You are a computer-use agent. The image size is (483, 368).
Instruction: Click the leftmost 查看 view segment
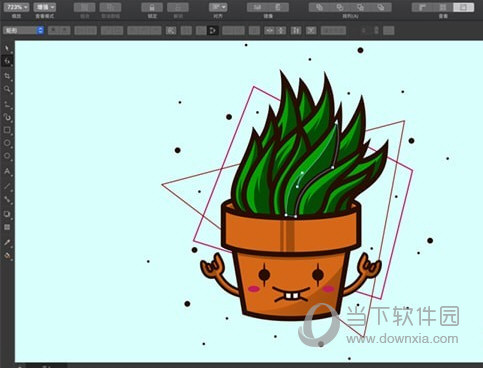coord(422,7)
